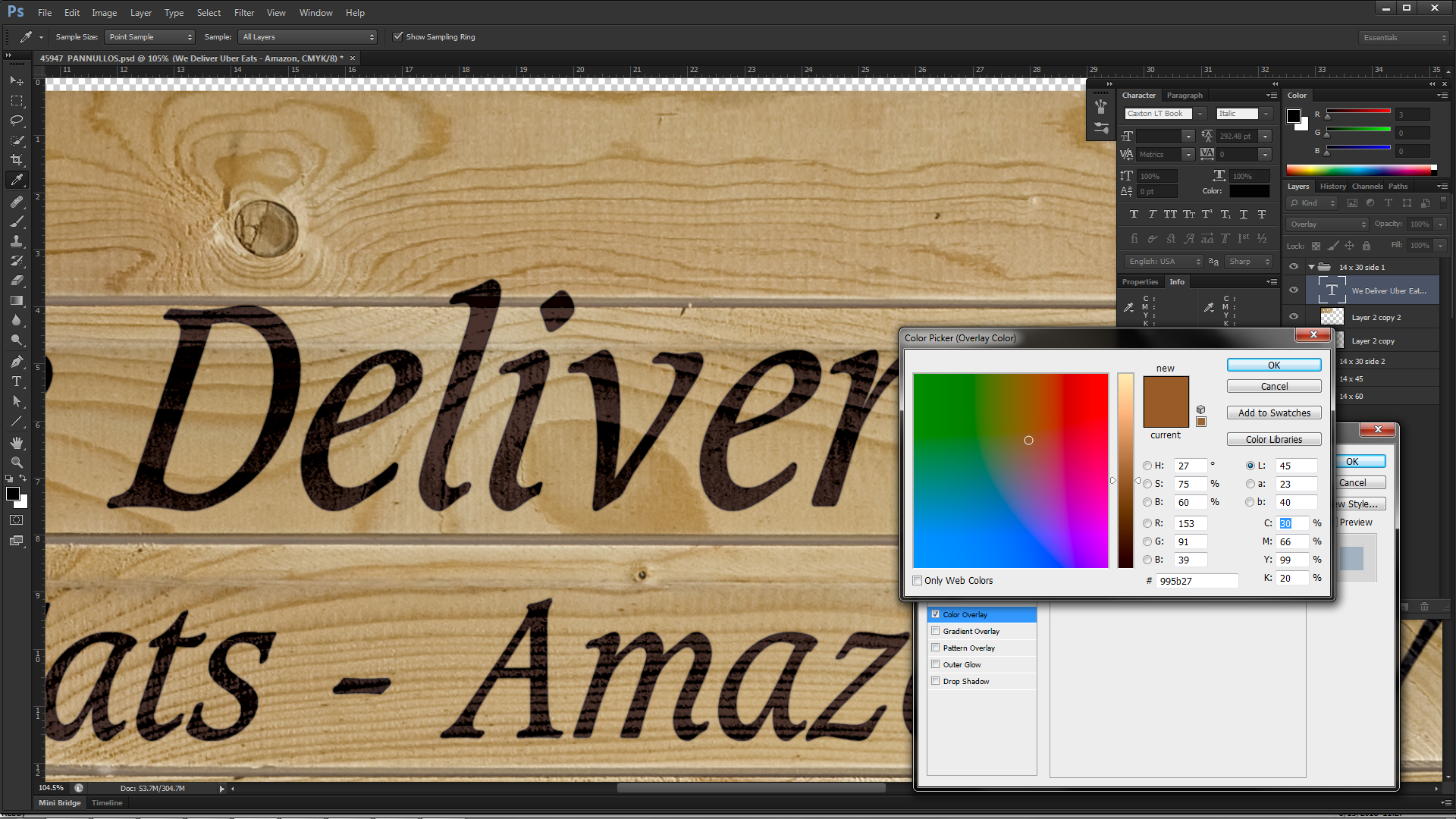Select the Eraser tool

pos(16,281)
